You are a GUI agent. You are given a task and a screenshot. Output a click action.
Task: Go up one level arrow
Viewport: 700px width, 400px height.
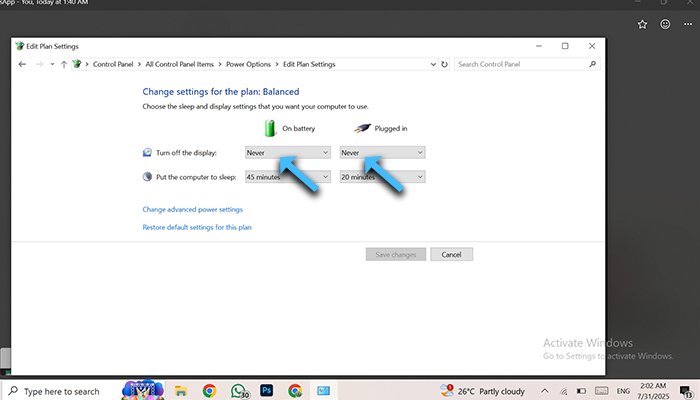point(64,64)
